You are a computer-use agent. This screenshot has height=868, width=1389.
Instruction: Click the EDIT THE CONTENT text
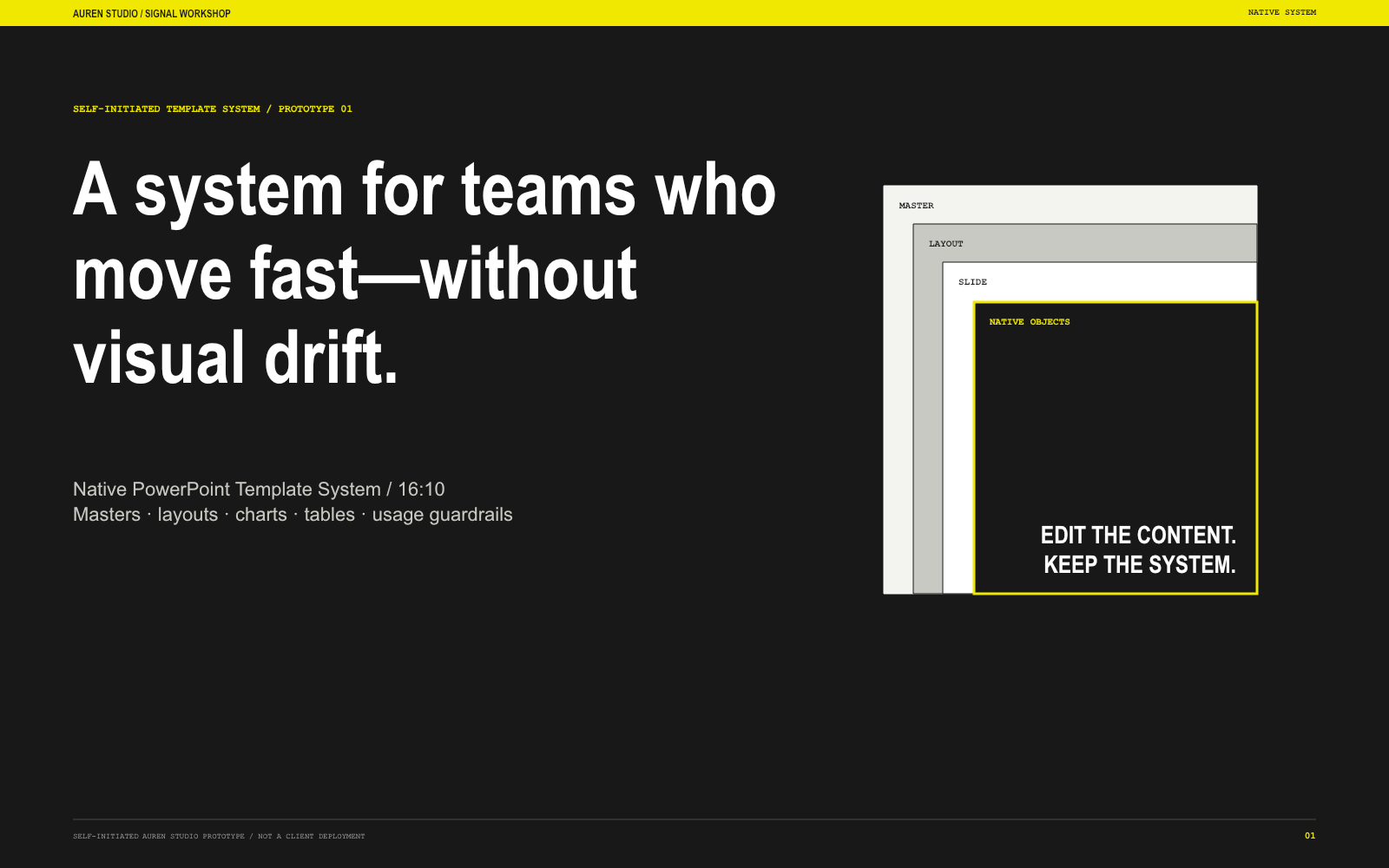click(1138, 535)
